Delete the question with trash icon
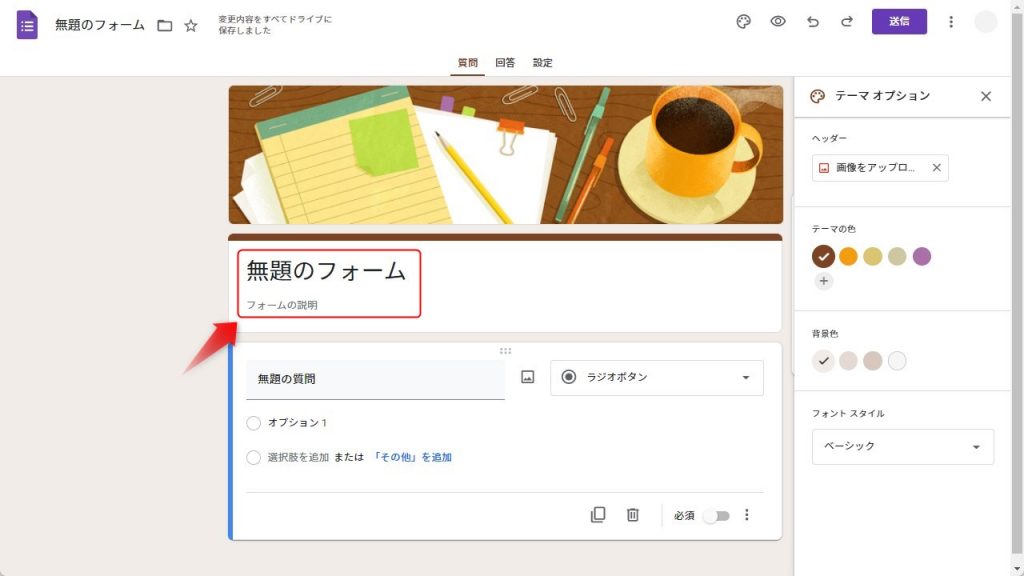Viewport: 1024px width, 576px height. coord(632,515)
